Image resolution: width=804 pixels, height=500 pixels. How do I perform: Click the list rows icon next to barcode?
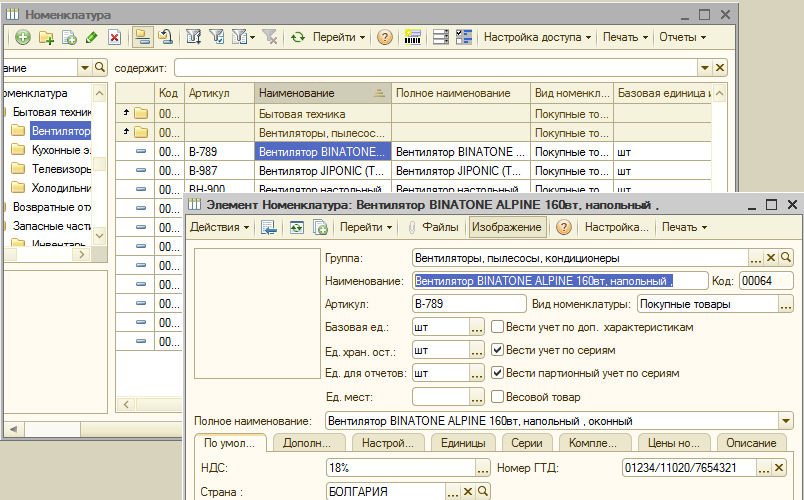[440, 37]
